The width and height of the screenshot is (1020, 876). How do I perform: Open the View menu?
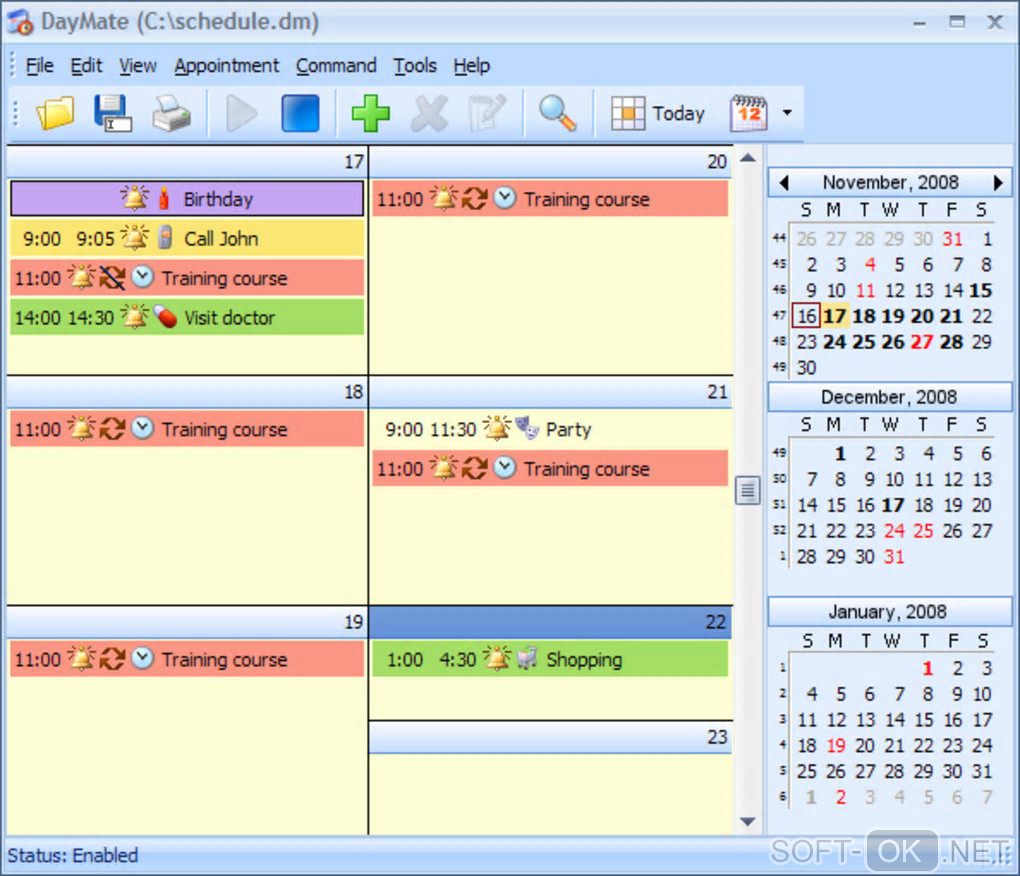(x=137, y=66)
